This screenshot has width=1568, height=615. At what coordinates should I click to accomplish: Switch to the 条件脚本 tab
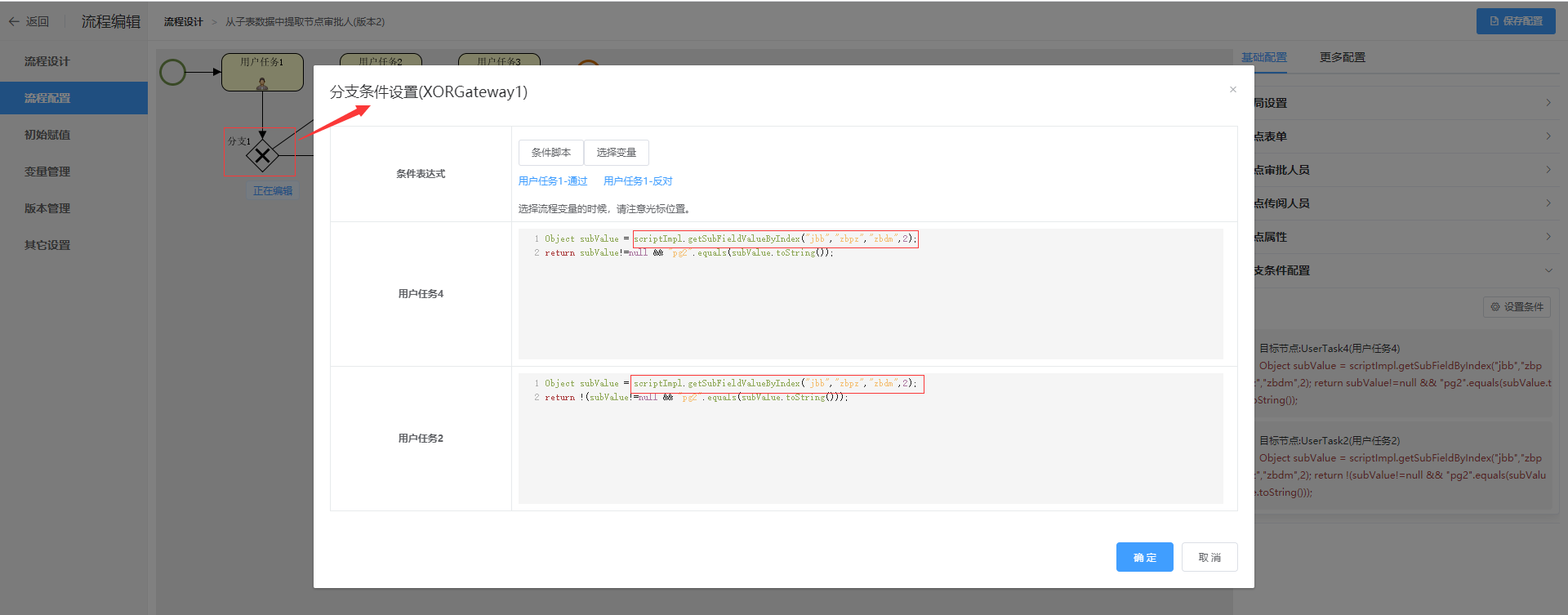[x=550, y=153]
